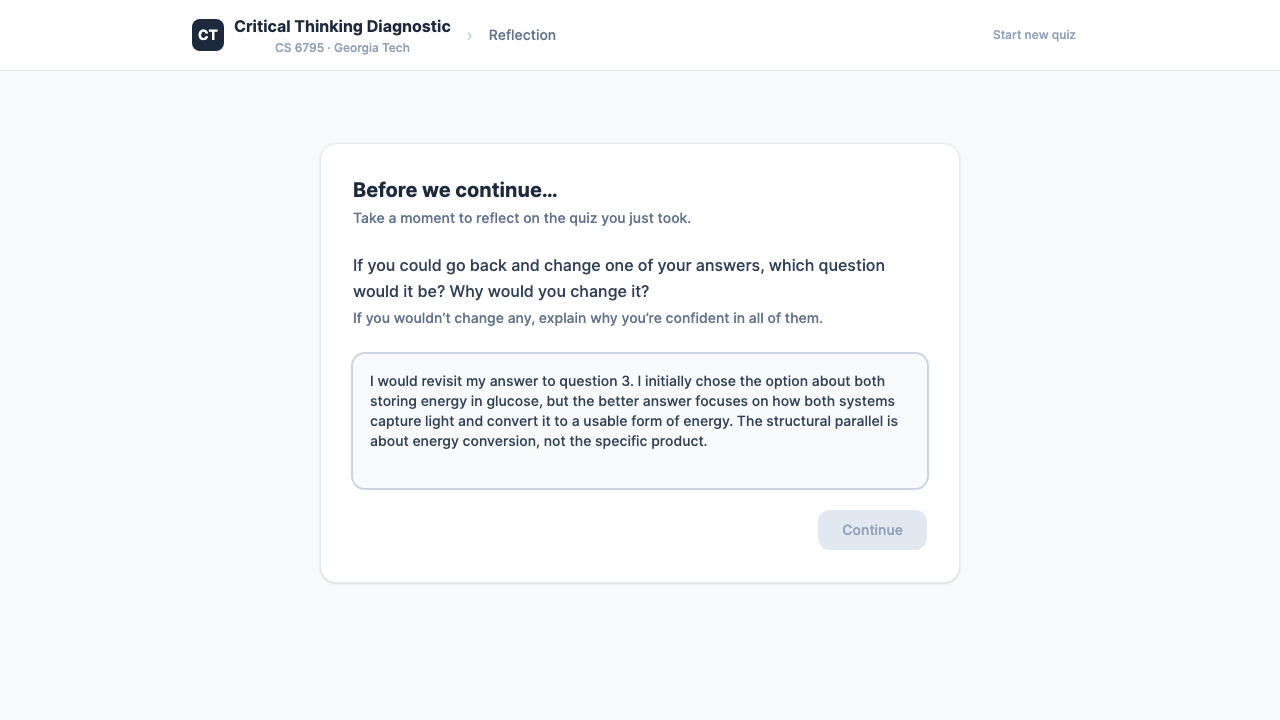Click the "Take a moment to reflect" line
1280x720 pixels.
pyautogui.click(x=521, y=218)
